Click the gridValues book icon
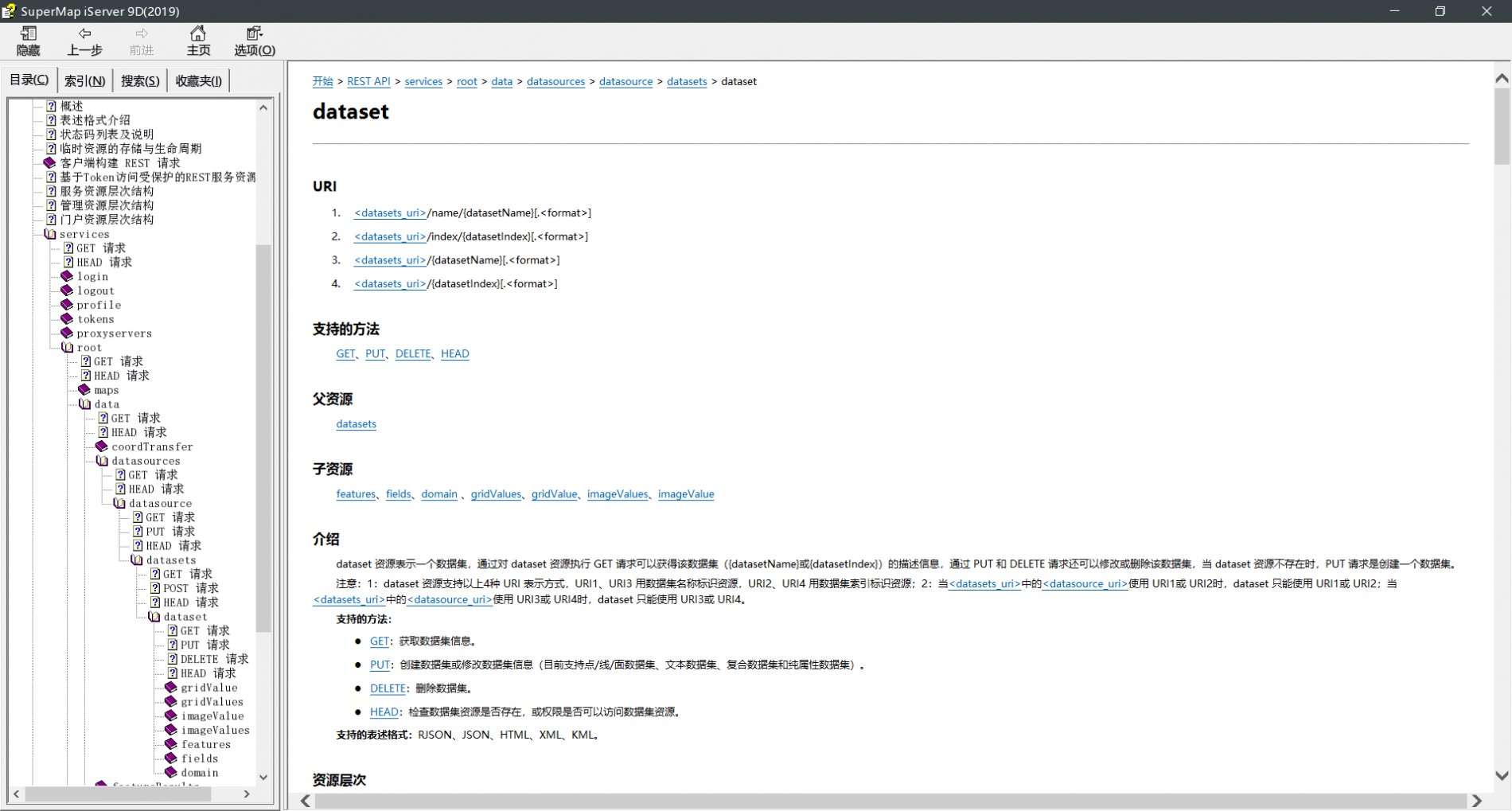Screen dimensions: 1512x811 point(171,702)
